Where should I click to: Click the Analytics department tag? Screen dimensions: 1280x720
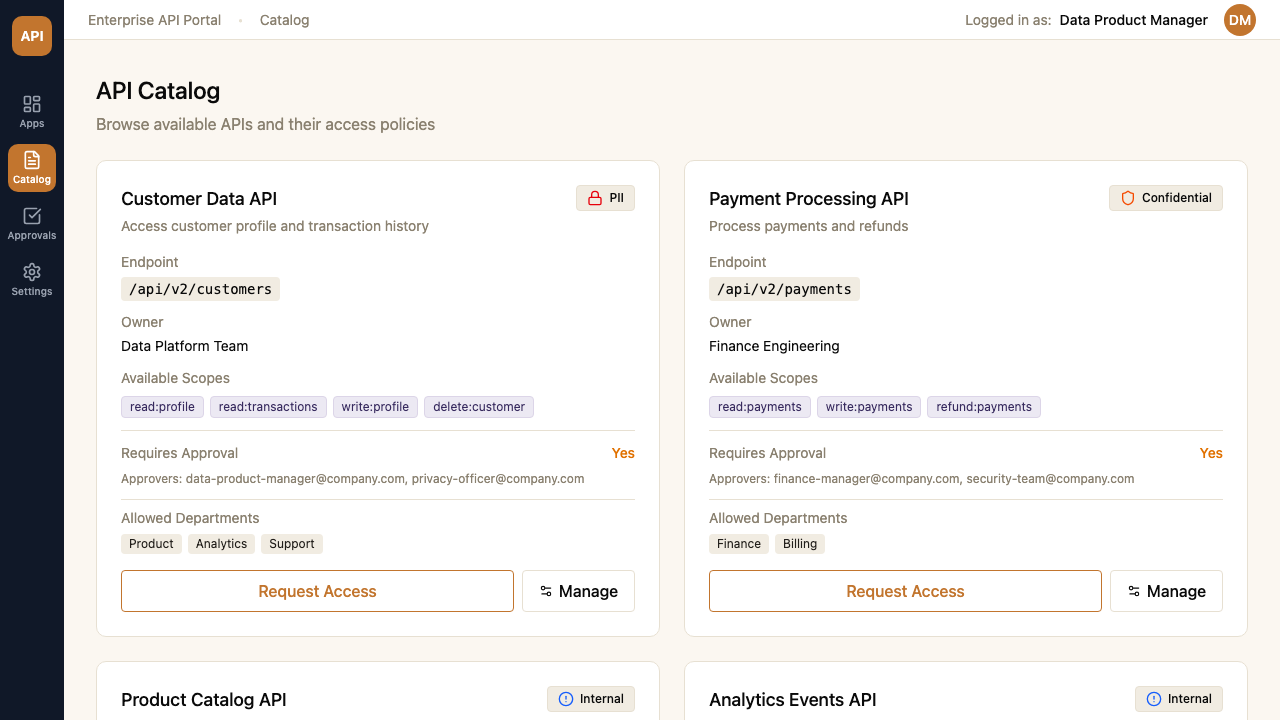(221, 544)
